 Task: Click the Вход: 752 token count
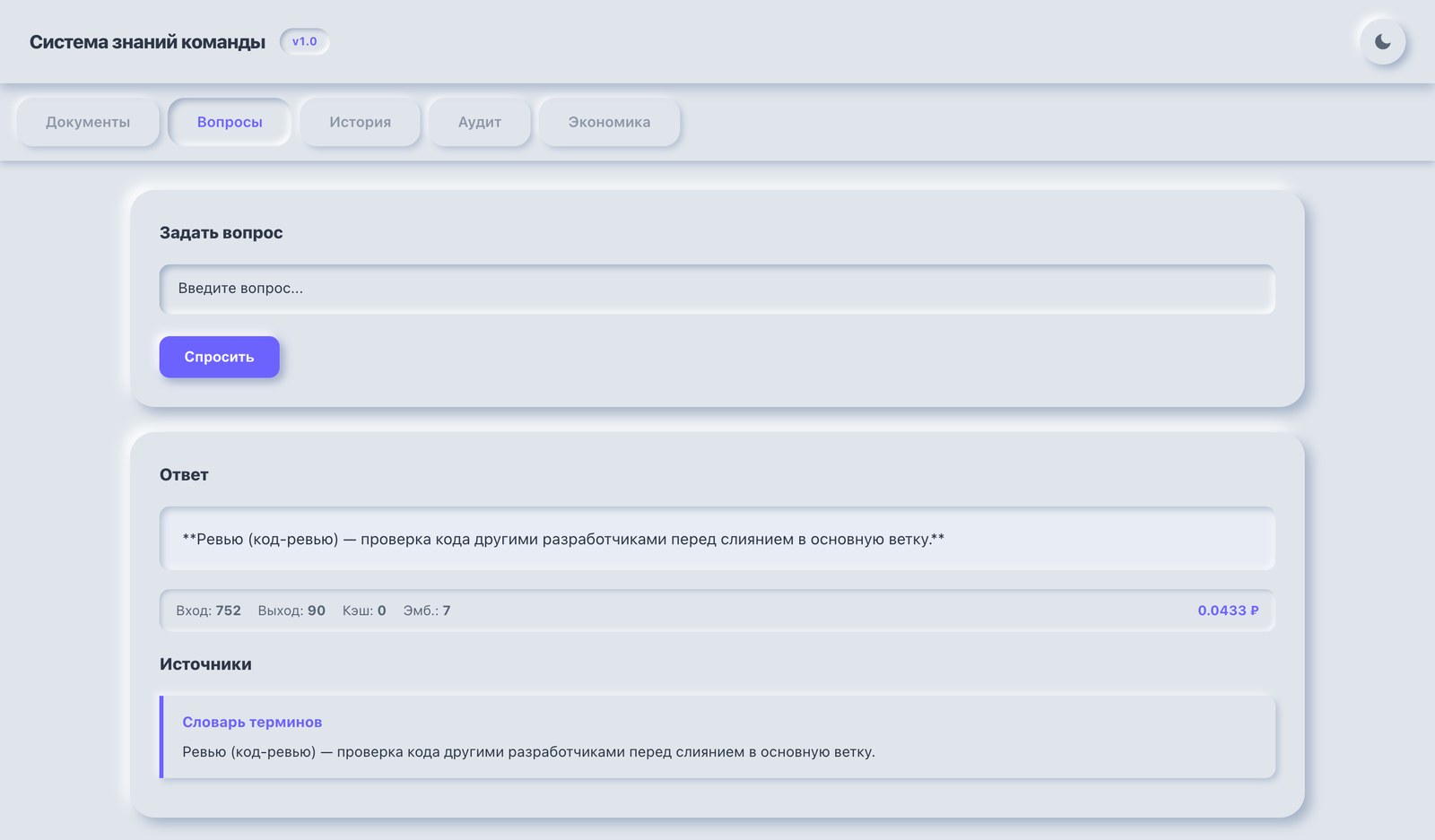click(208, 611)
